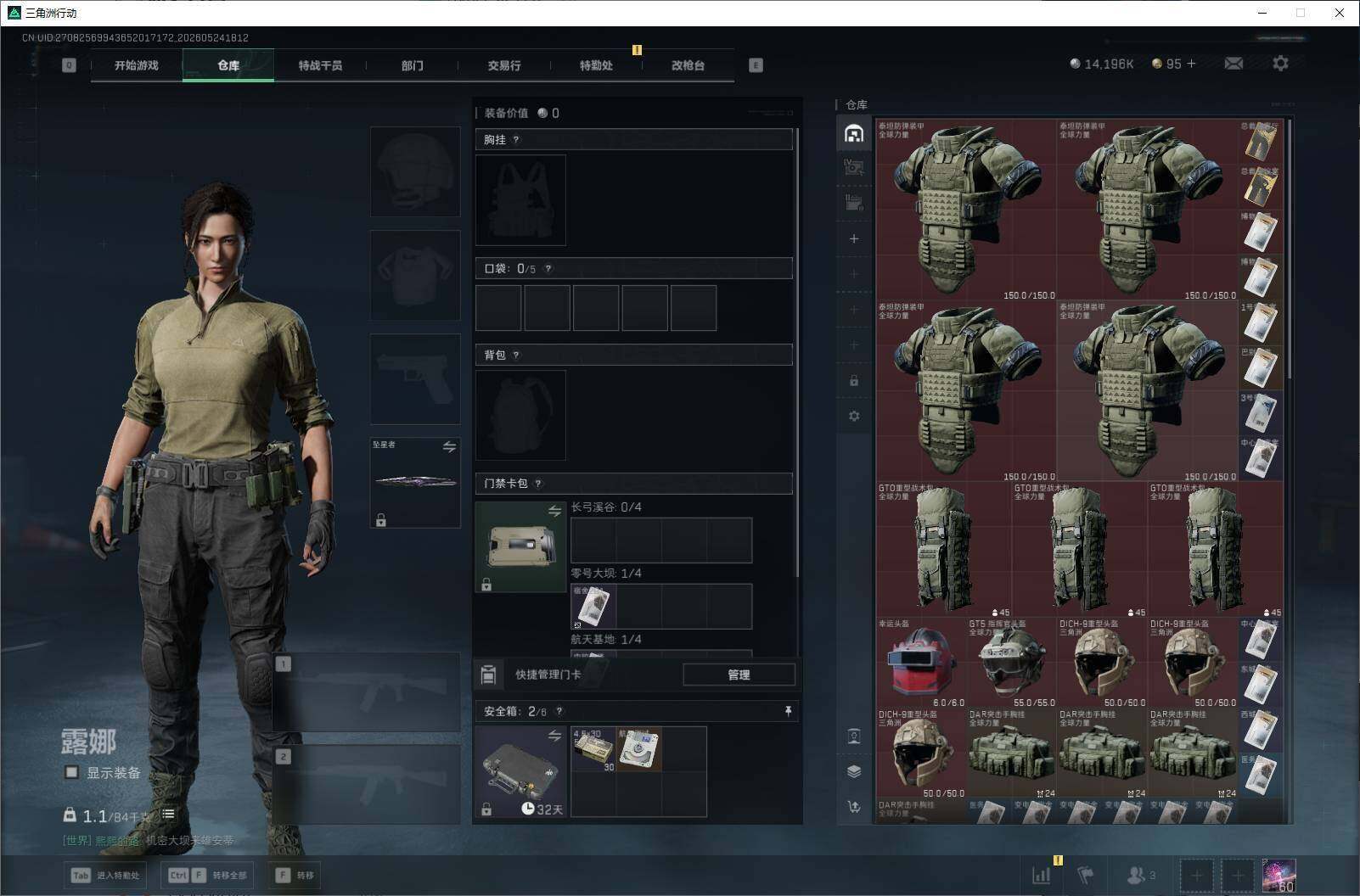Toggle the pin icon on 安全箱 header
Screen dimensions: 1360x896
788,711
